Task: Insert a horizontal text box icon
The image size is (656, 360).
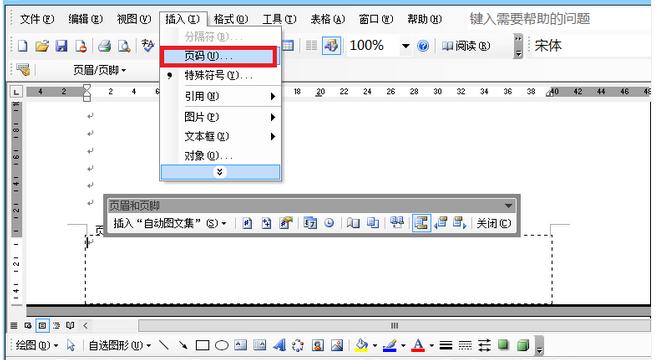Action: point(241,345)
